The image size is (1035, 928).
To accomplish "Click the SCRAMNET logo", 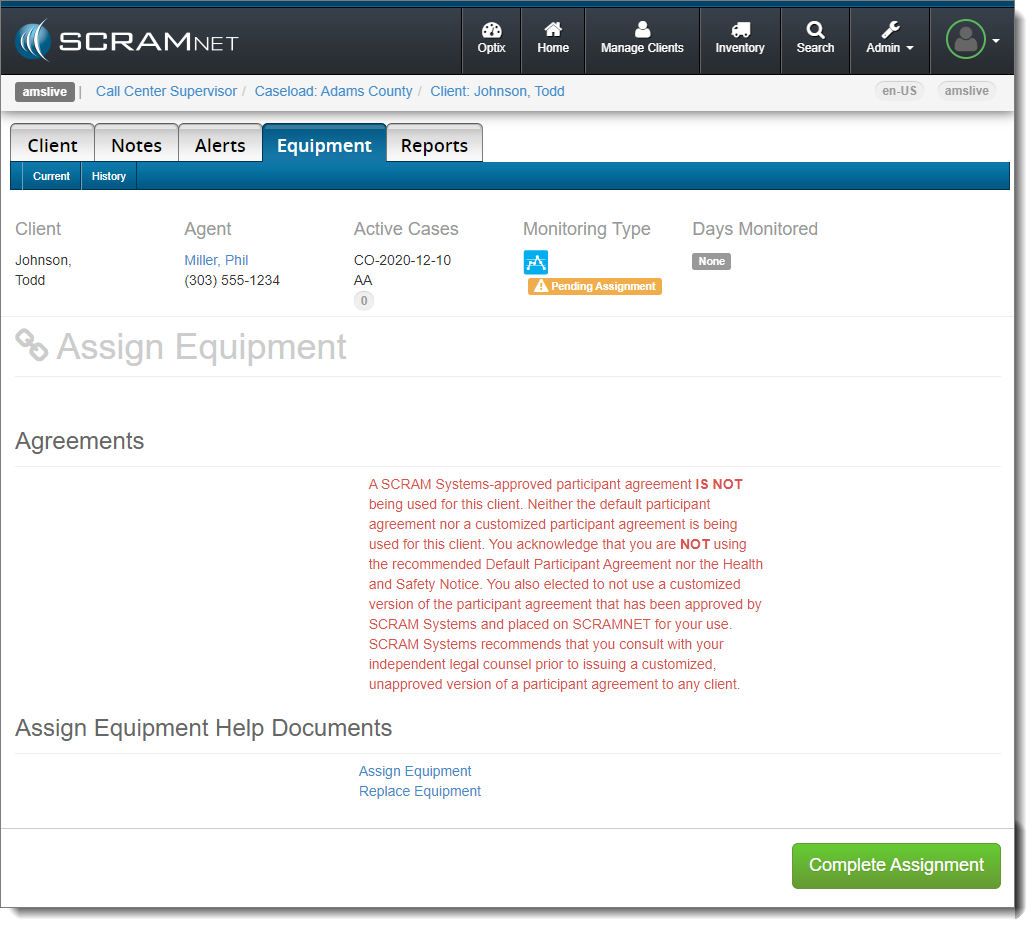I will [x=126, y=41].
